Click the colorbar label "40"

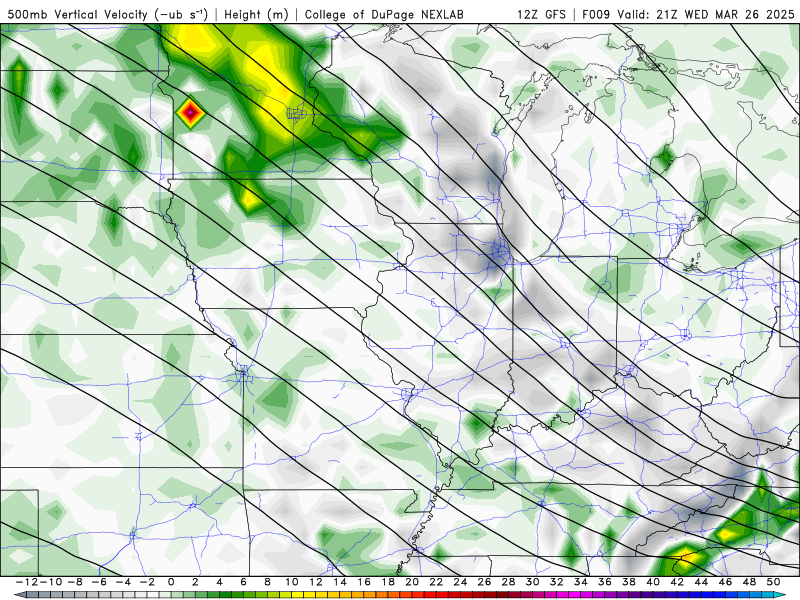pyautogui.click(x=653, y=582)
